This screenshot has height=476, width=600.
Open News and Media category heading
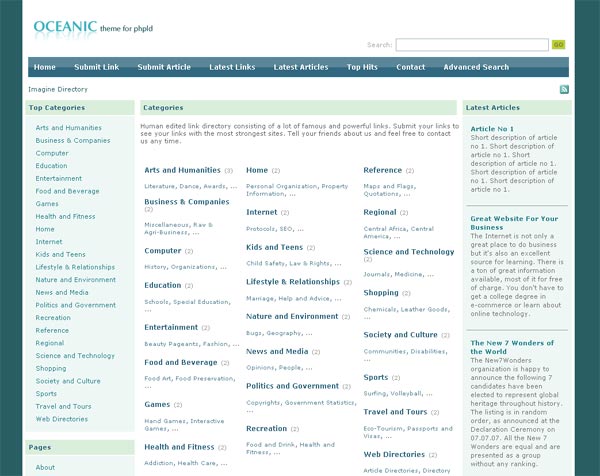tap(277, 351)
